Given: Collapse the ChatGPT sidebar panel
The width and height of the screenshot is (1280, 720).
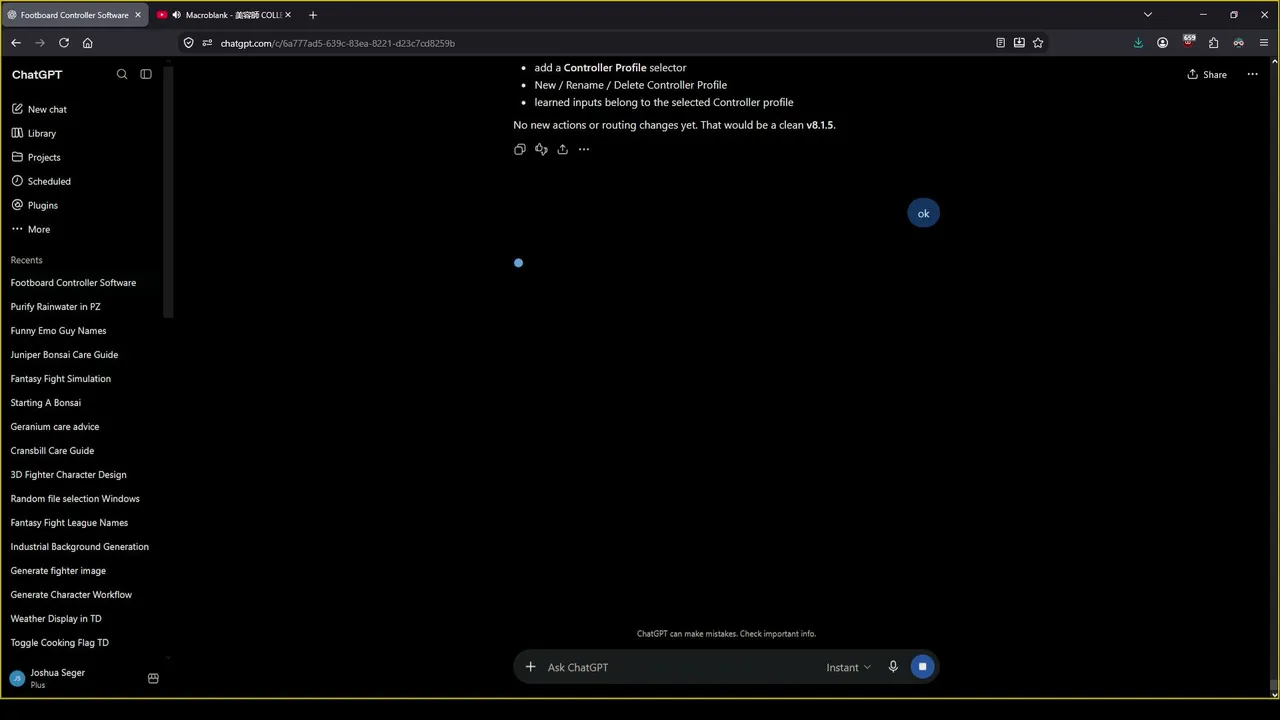Looking at the screenshot, I should (x=146, y=74).
